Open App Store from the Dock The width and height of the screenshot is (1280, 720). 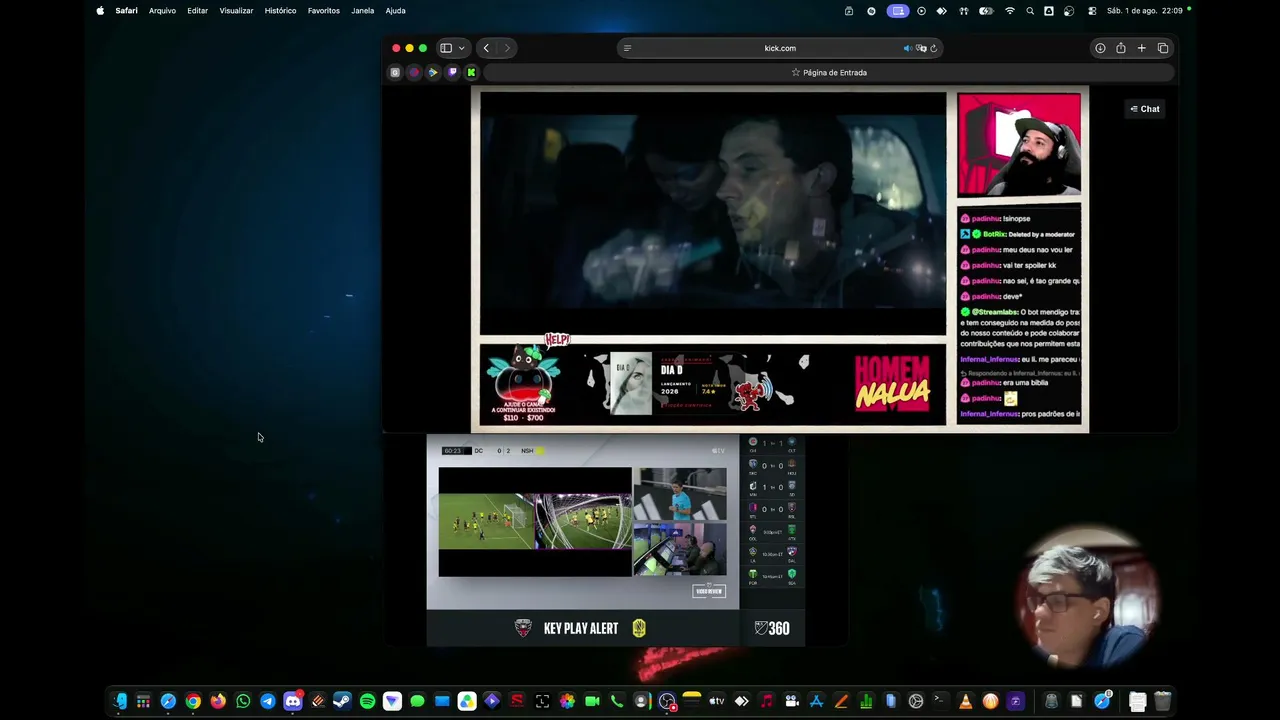tap(816, 701)
